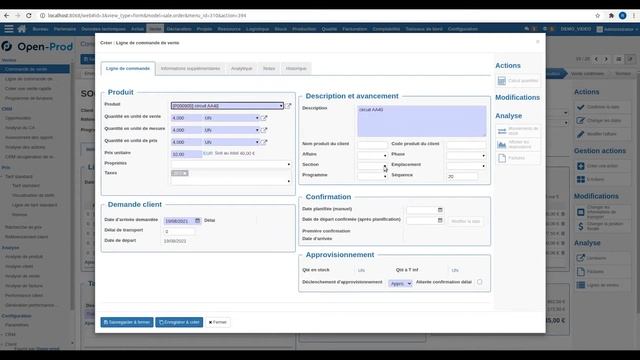This screenshot has width=640, height=360.
Task: Open the chart analysis item in dialog
Action: (x=518, y=144)
